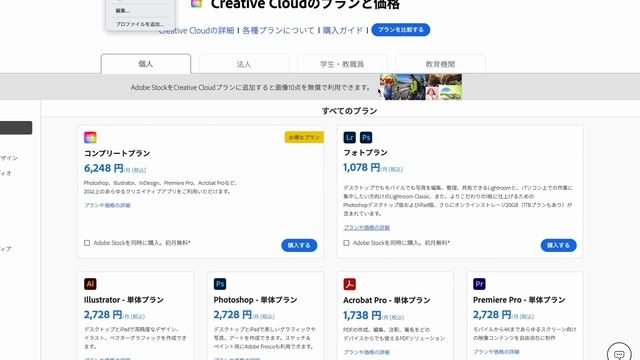
Task: Check Adobe Stock option in フォトプラン card
Action: (346, 243)
